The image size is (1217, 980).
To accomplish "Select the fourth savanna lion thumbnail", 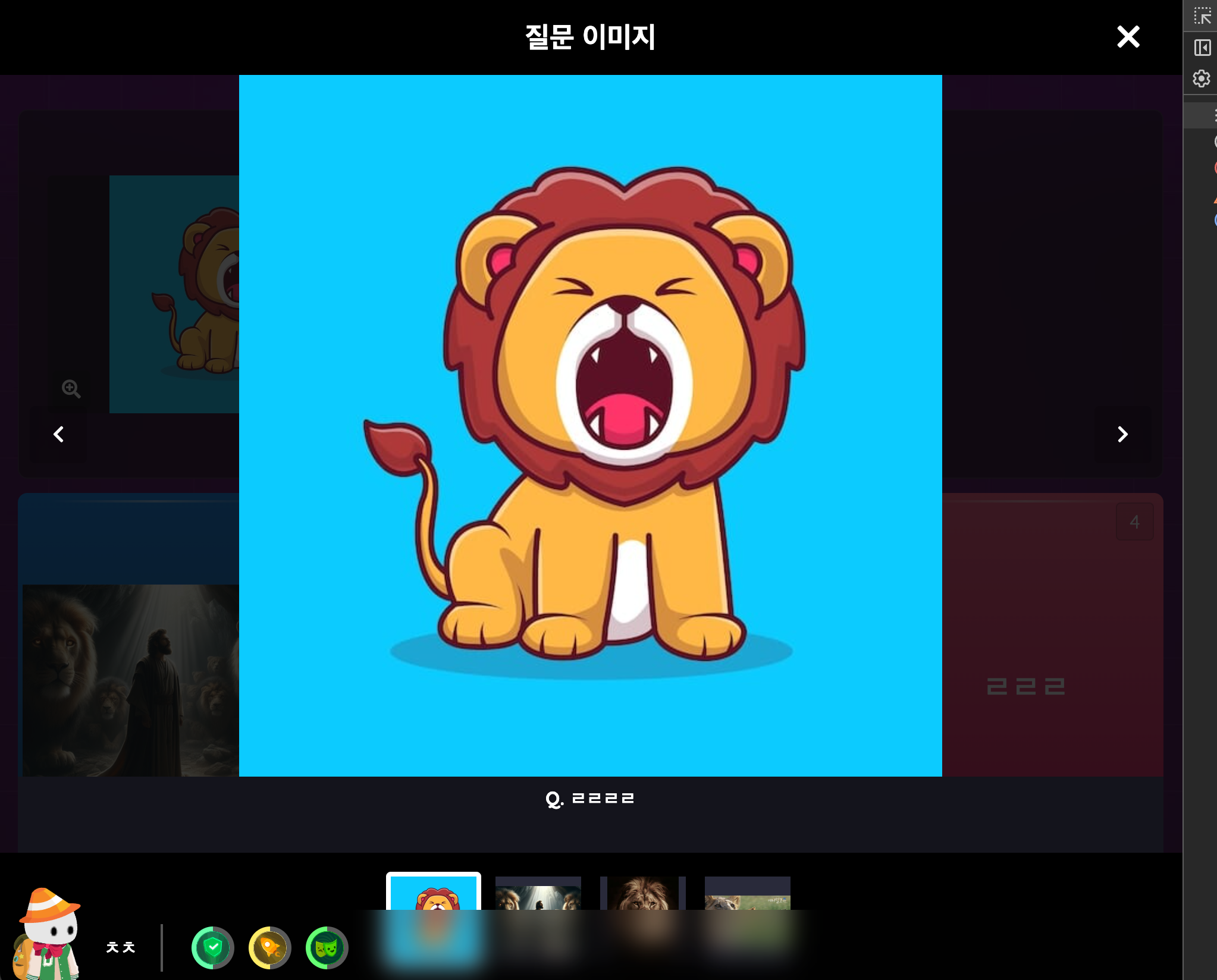I will (x=748, y=893).
